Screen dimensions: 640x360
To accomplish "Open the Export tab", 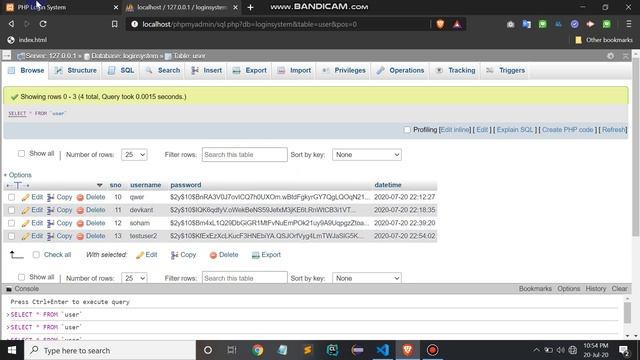I will (250, 71).
